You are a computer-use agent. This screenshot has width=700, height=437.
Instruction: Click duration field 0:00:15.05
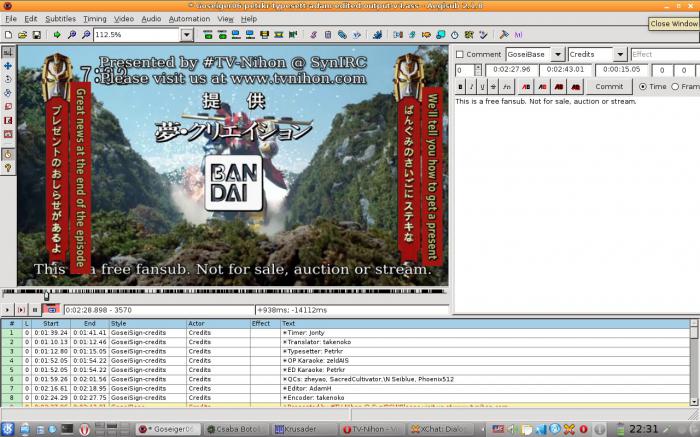[621, 70]
